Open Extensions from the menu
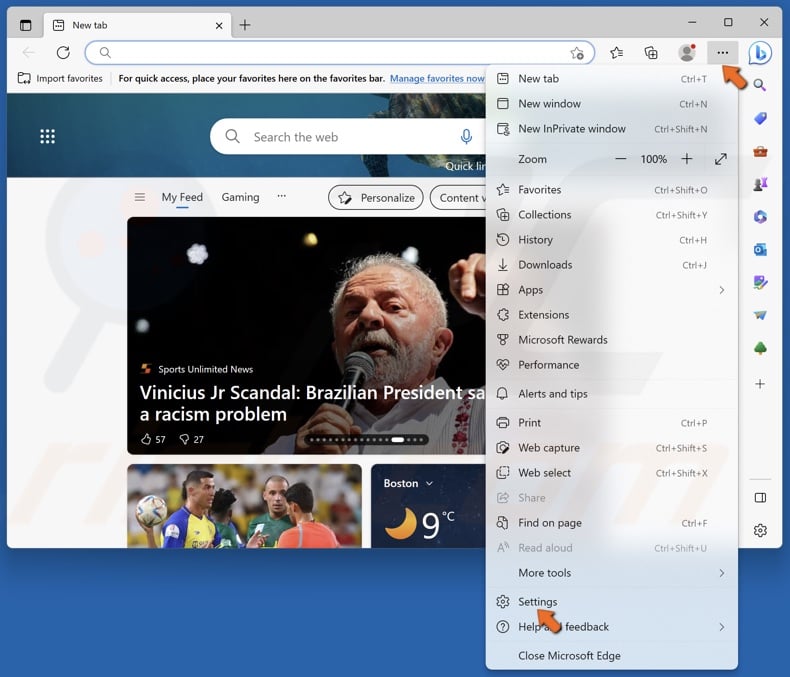790x677 pixels. click(x=612, y=315)
